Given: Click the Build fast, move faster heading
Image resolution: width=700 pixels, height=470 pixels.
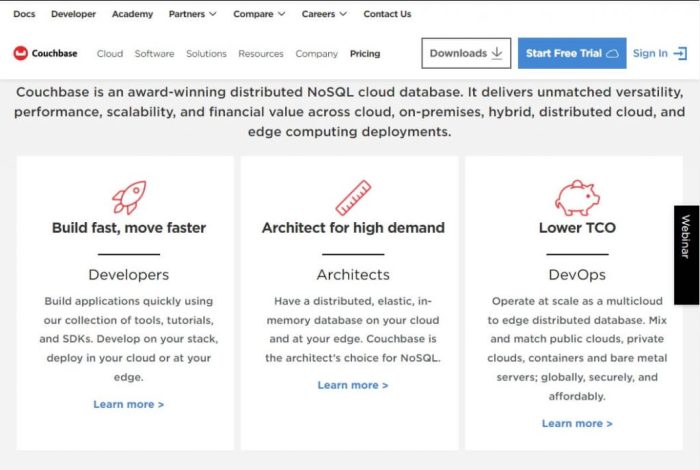Looking at the screenshot, I should coord(129,228).
